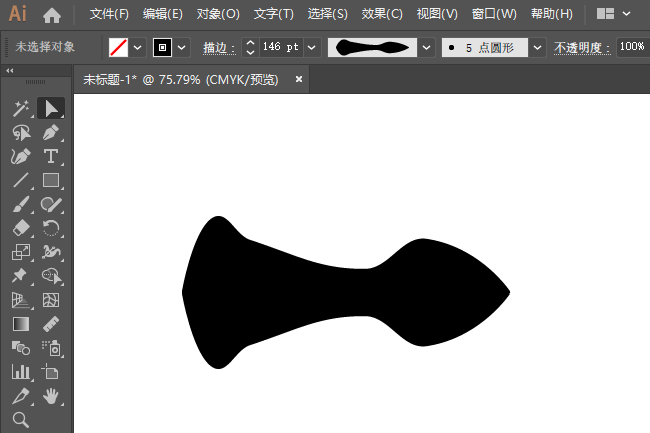Click the Illustrator Ai logo
This screenshot has width=650, height=433.
[x=18, y=14]
